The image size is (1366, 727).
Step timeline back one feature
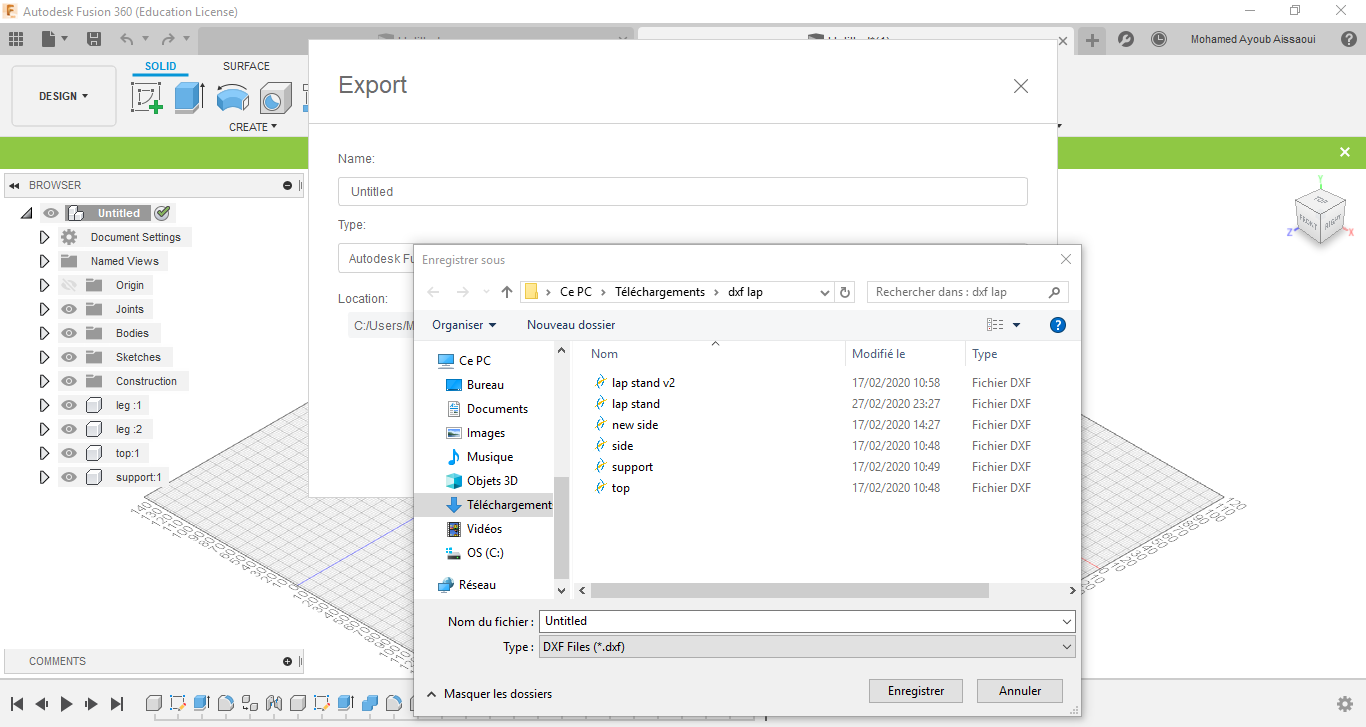coord(42,704)
